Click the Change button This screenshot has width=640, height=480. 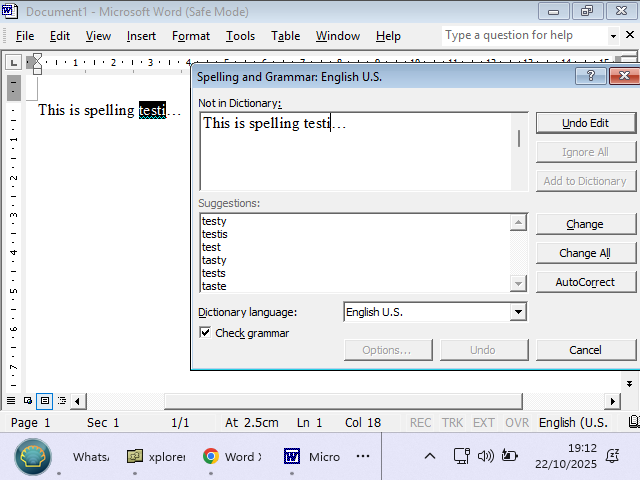(585, 224)
